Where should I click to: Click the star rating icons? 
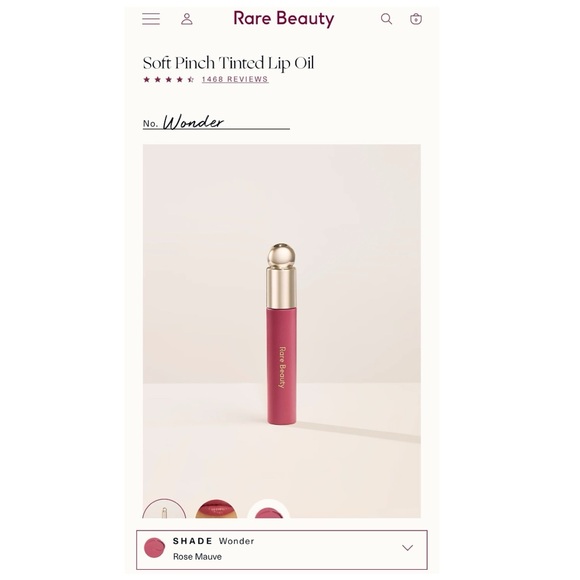click(x=169, y=79)
